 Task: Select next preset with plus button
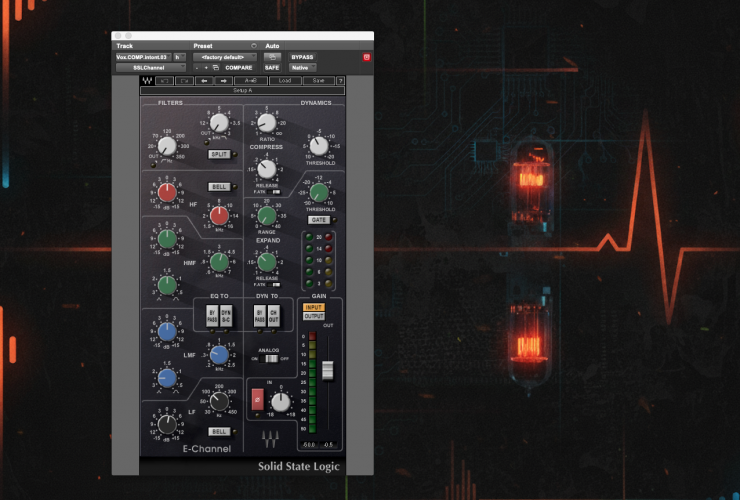(206, 68)
